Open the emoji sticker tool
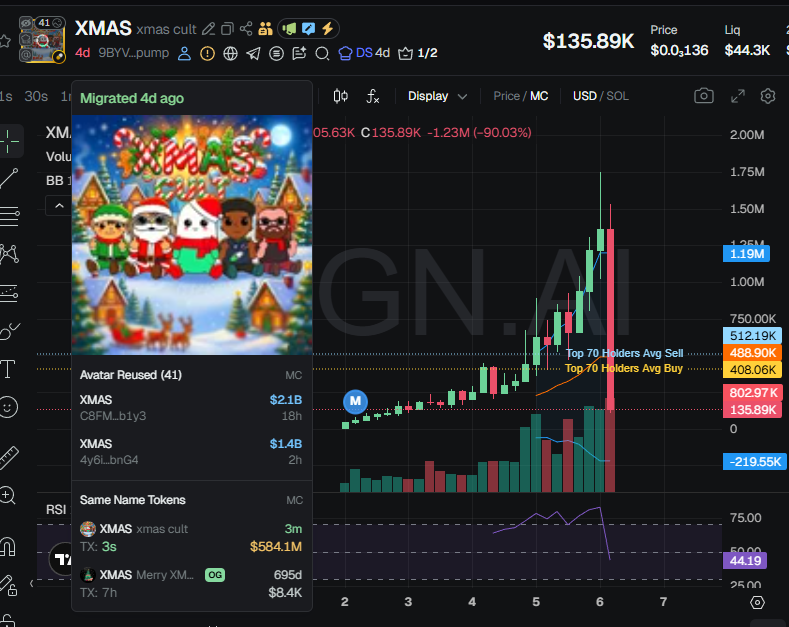The height and width of the screenshot is (627, 789). [x=8, y=407]
